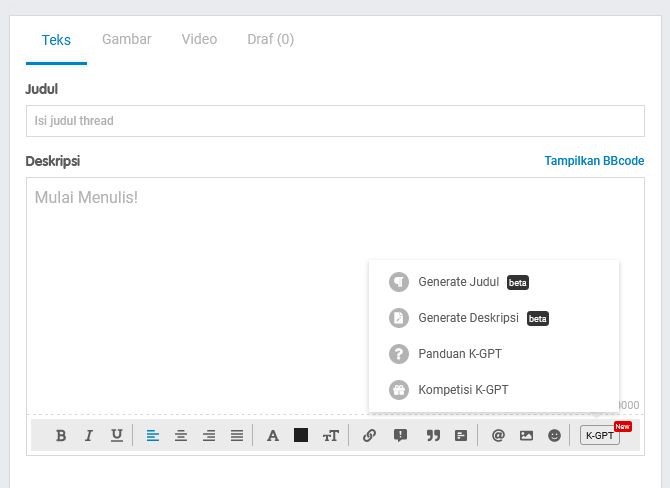
Task: Align text to the left
Action: pos(153,436)
